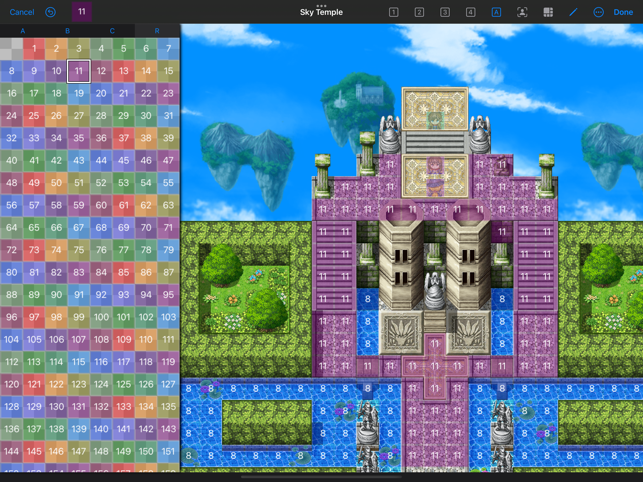Pick region swatch 15
This screenshot has width=643, height=482.
tap(169, 71)
